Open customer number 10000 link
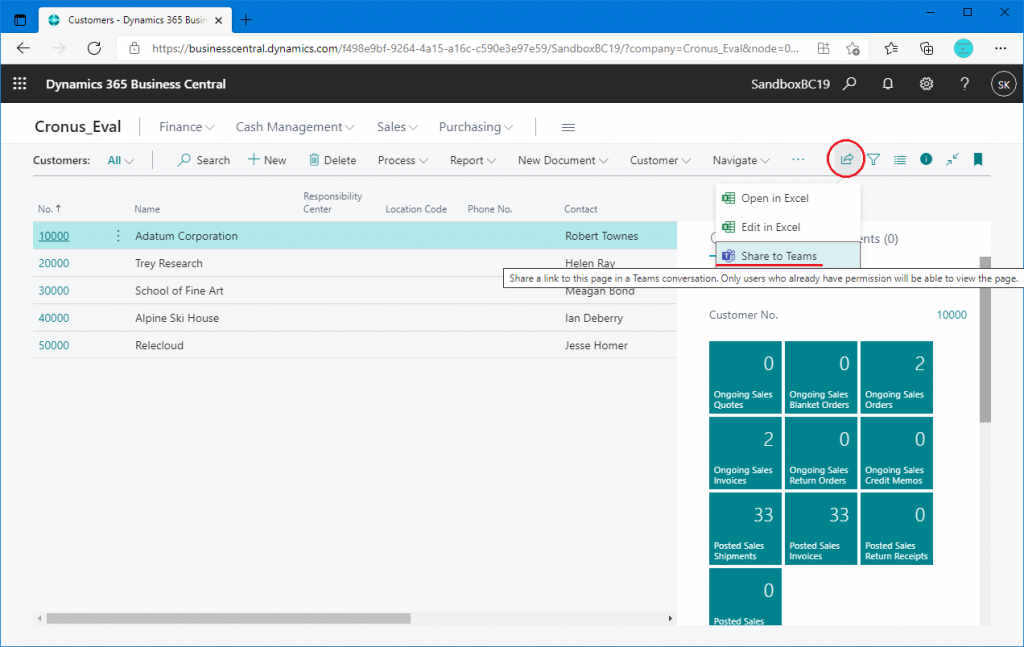The height and width of the screenshot is (647, 1024). click(x=54, y=236)
